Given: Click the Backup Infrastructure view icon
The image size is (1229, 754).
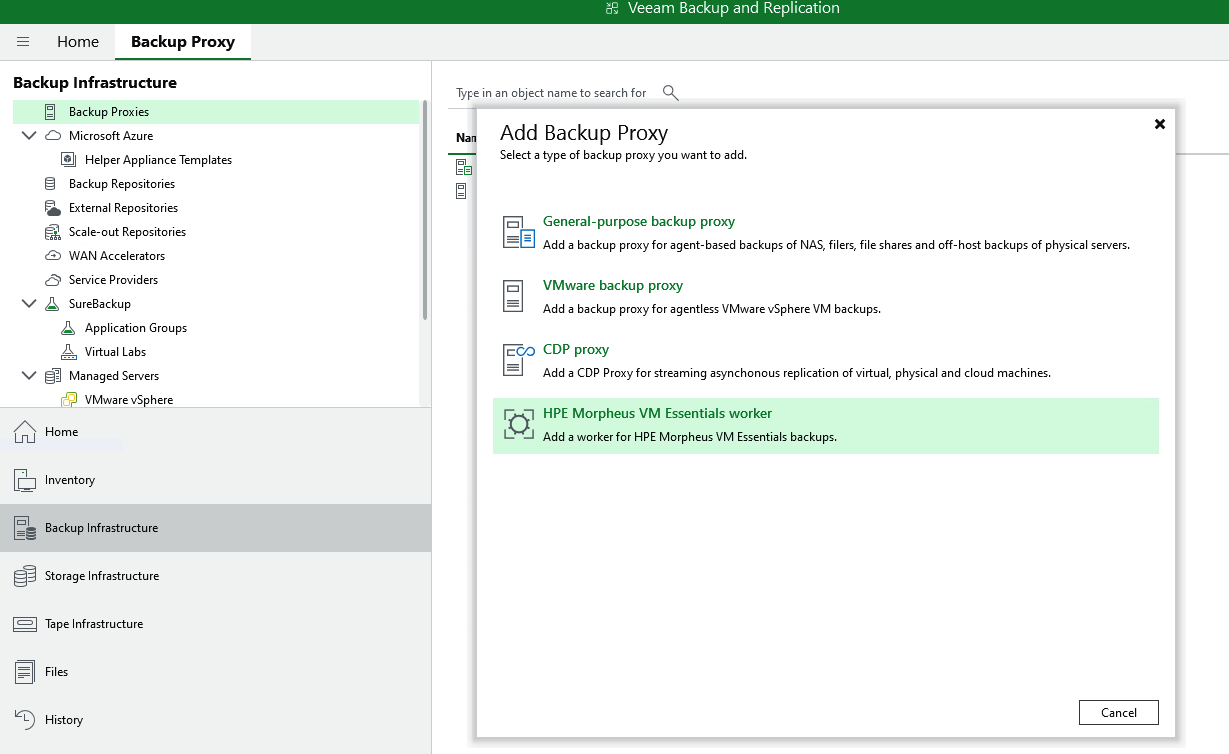Looking at the screenshot, I should [x=25, y=528].
